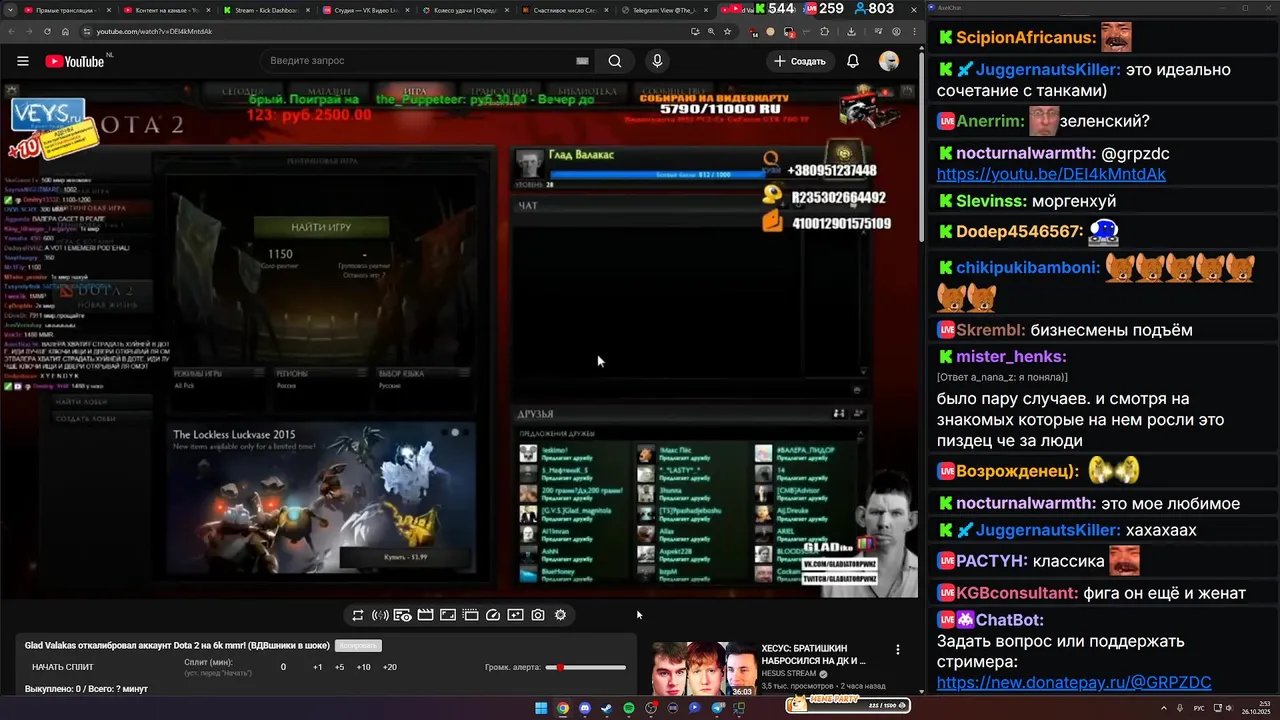The height and width of the screenshot is (720, 1280).
Task: Click the Копировать button next to the video title
Action: pos(358,646)
